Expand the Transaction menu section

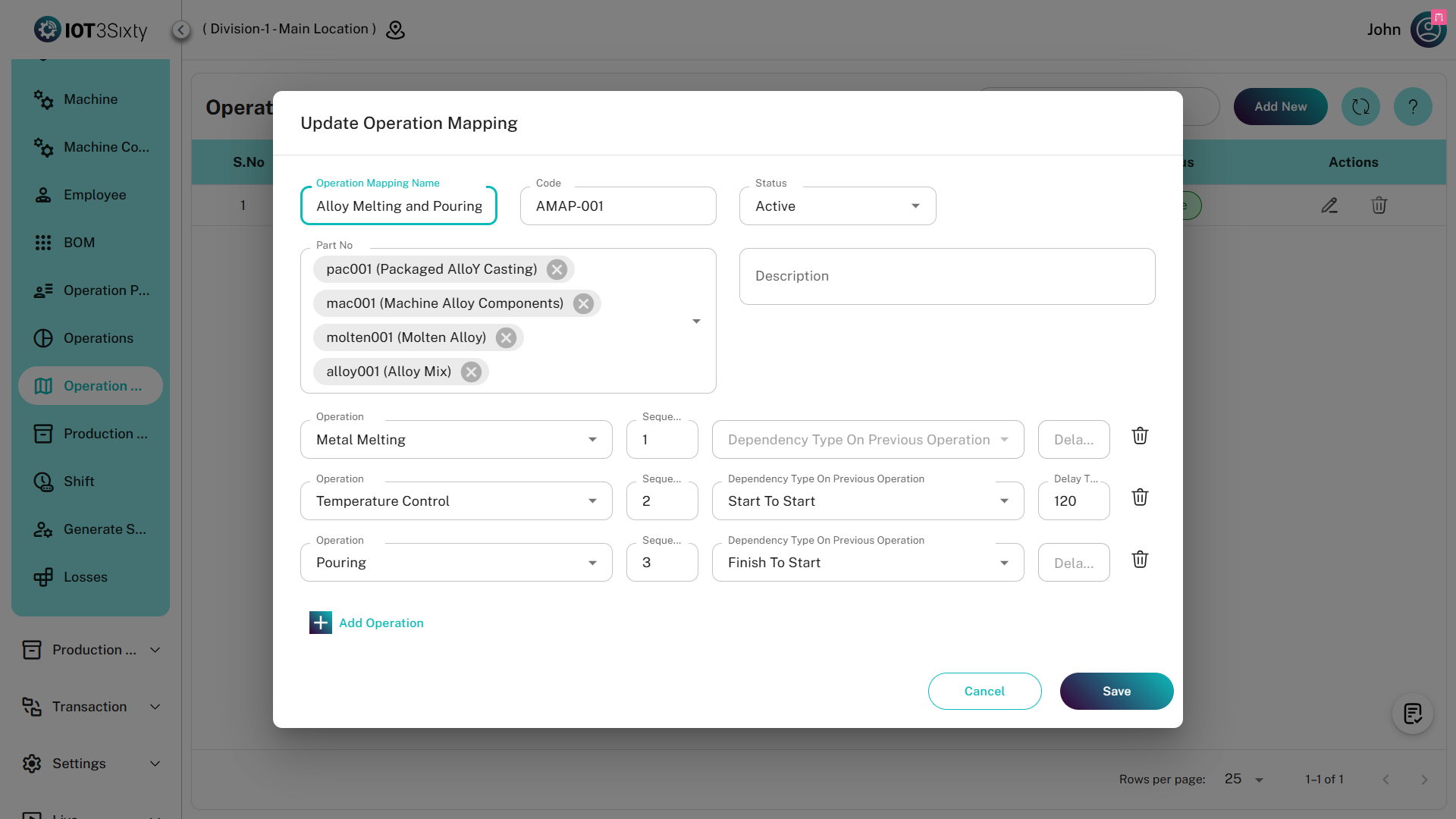tap(91, 707)
